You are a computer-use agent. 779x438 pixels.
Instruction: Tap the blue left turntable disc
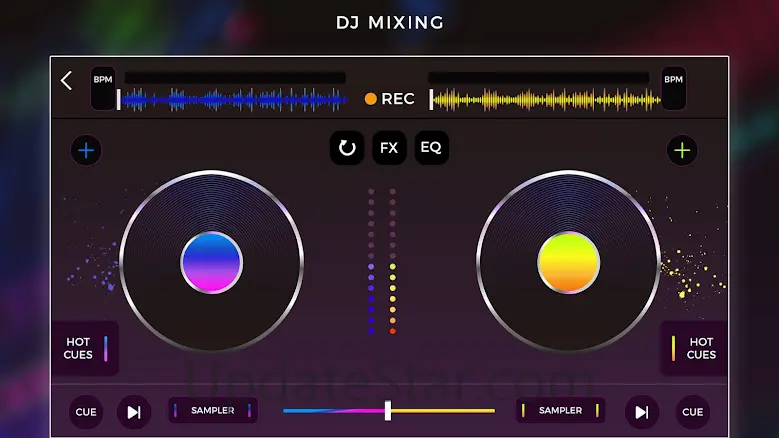(x=211, y=262)
